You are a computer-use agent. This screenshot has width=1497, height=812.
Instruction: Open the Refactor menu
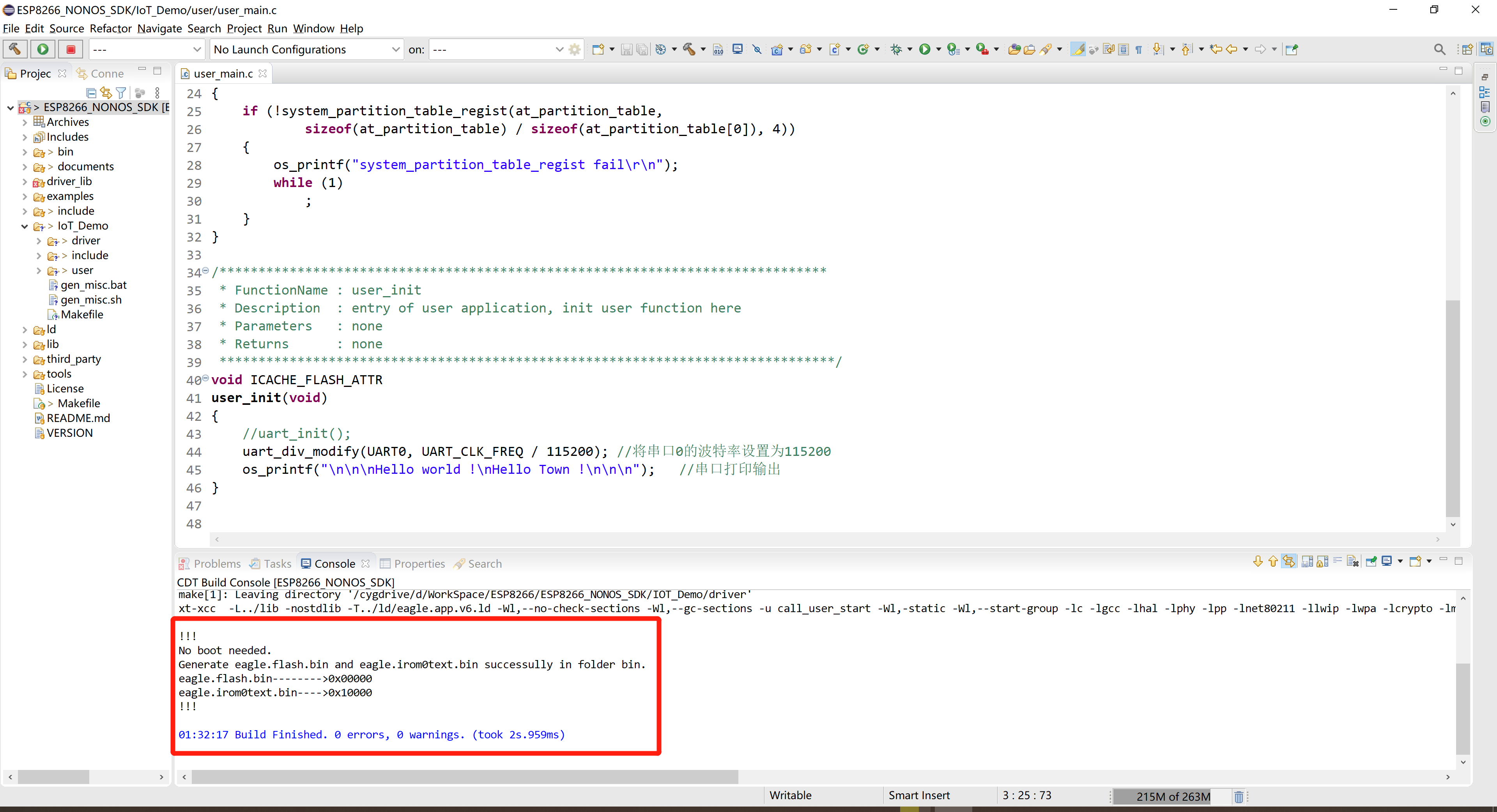(x=110, y=28)
